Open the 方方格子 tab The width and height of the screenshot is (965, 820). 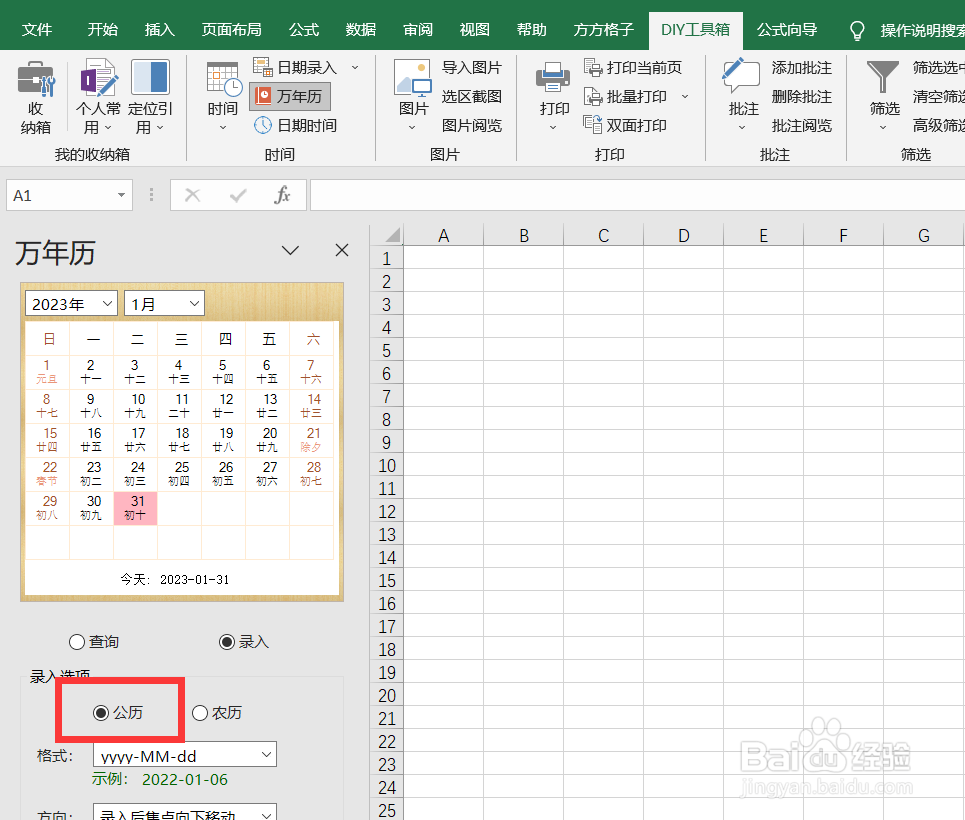603,30
